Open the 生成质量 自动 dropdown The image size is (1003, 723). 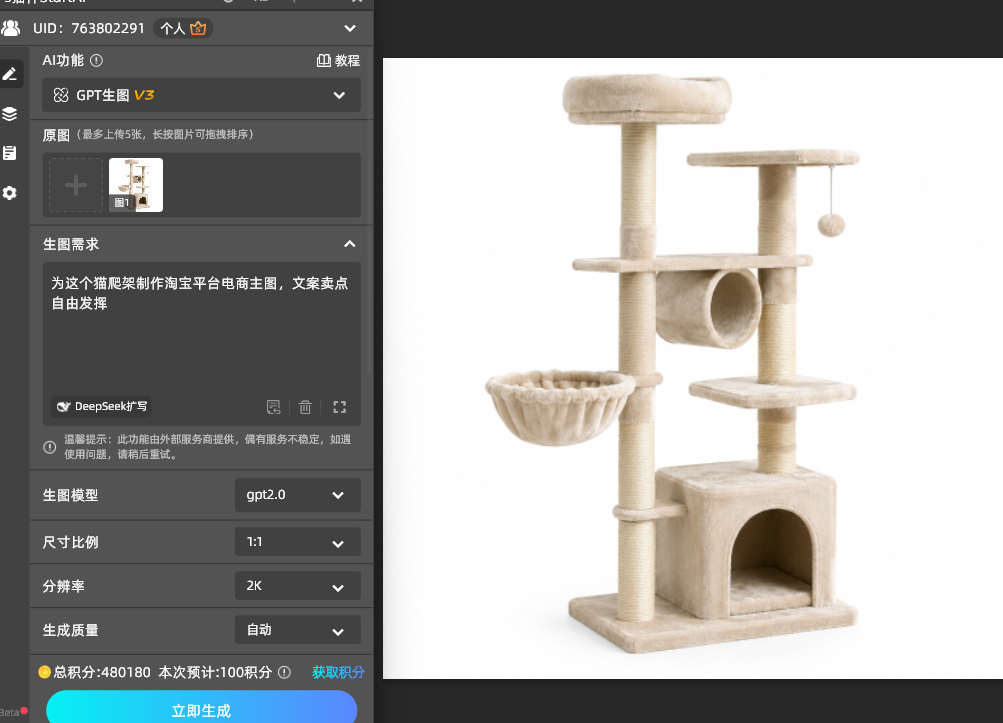point(297,630)
